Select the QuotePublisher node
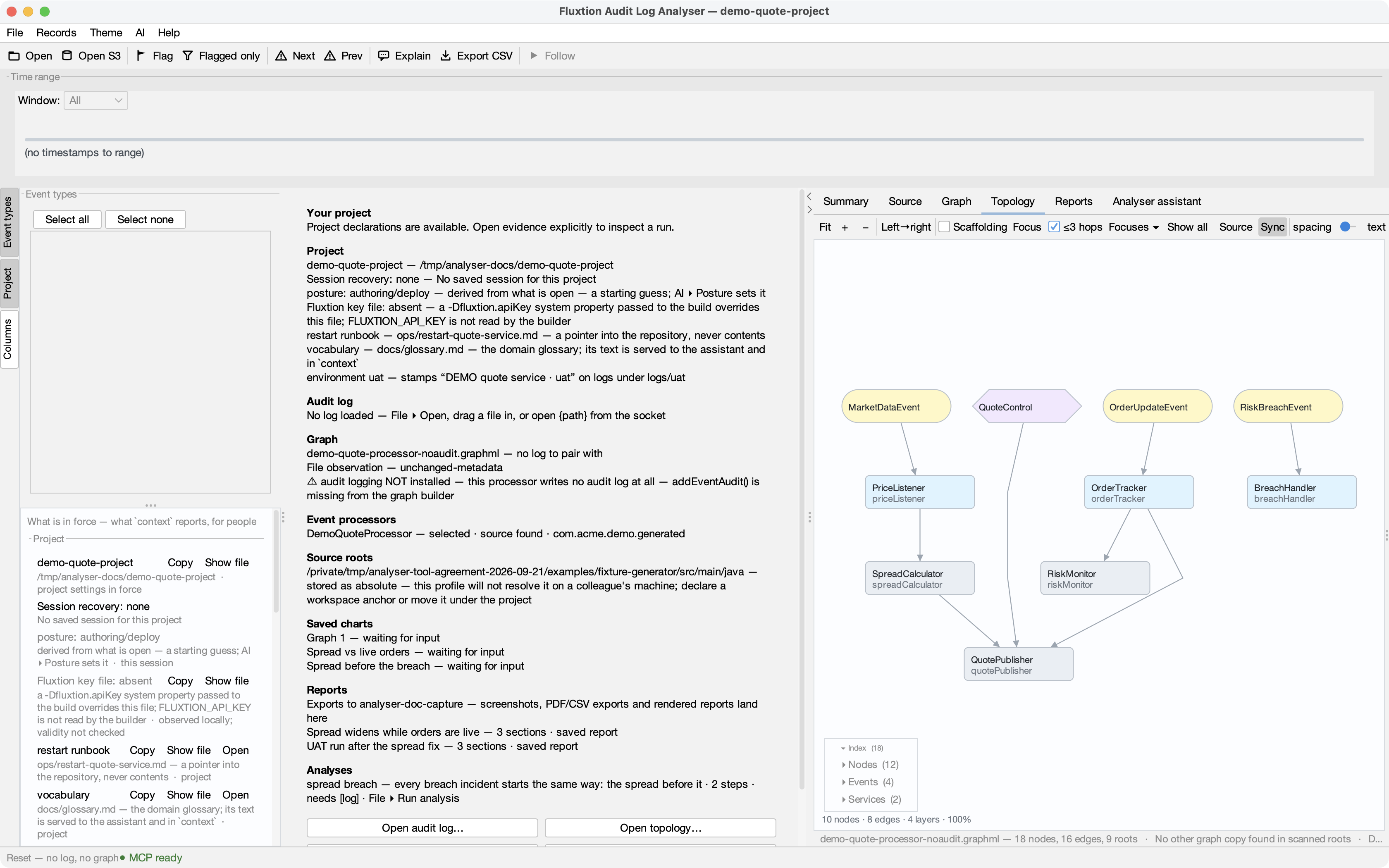 pos(1019,665)
